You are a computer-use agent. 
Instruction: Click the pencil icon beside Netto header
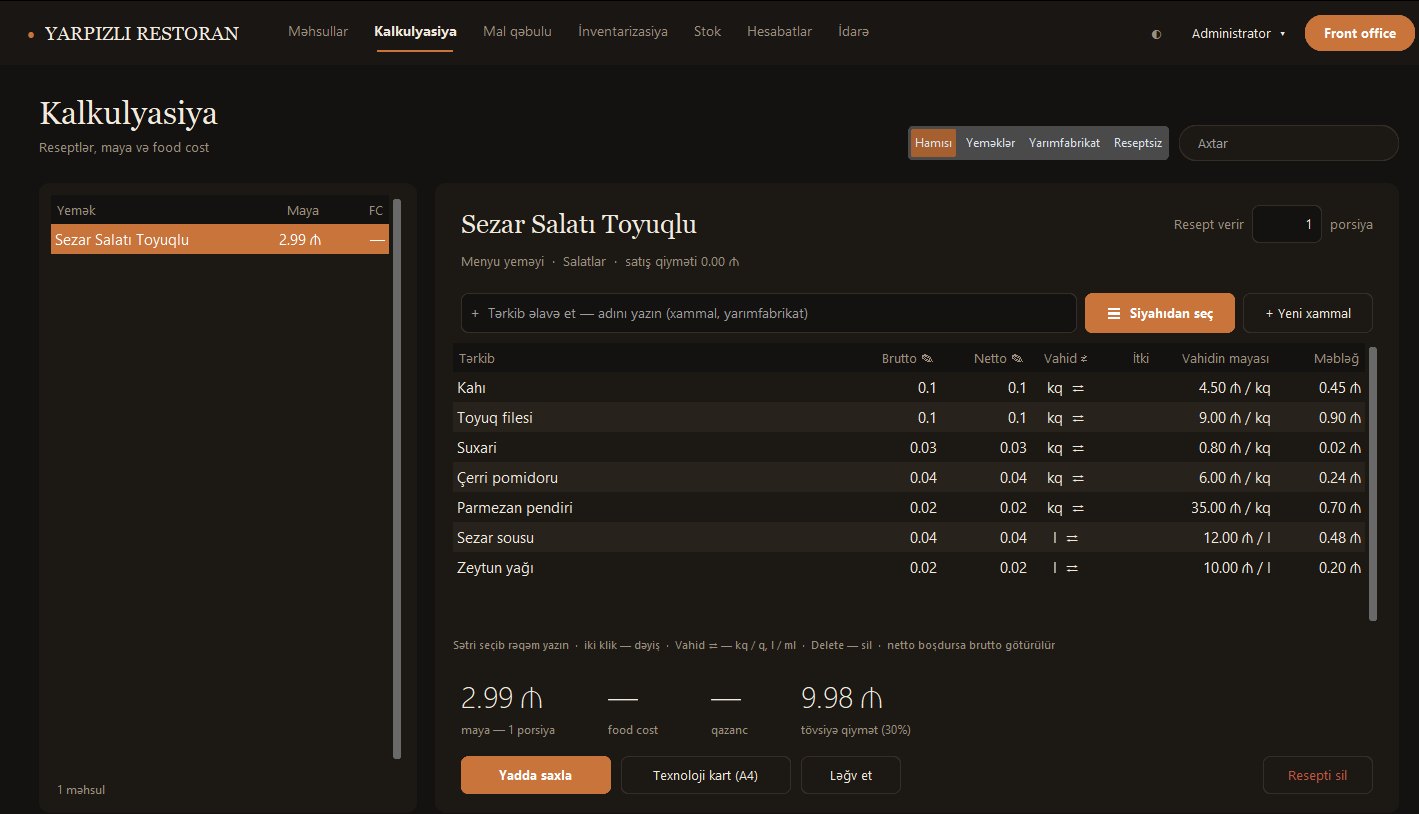tap(1017, 358)
